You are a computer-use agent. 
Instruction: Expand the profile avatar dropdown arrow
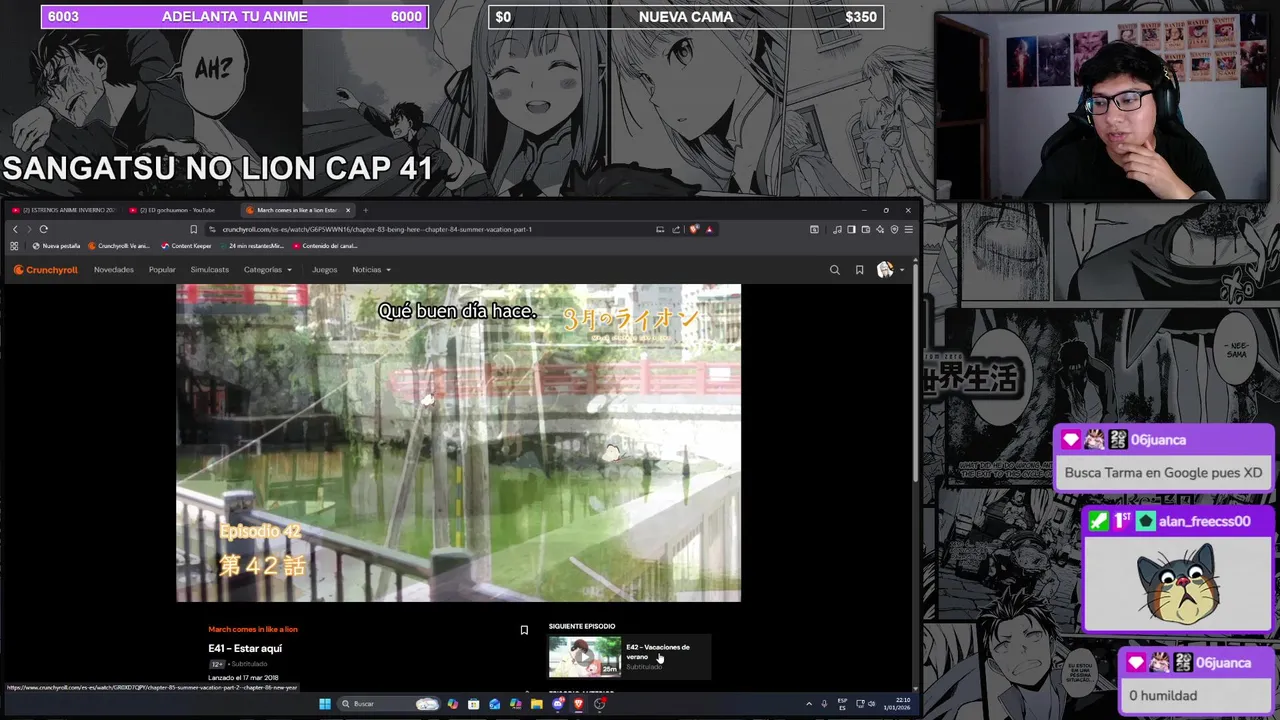pyautogui.click(x=901, y=270)
